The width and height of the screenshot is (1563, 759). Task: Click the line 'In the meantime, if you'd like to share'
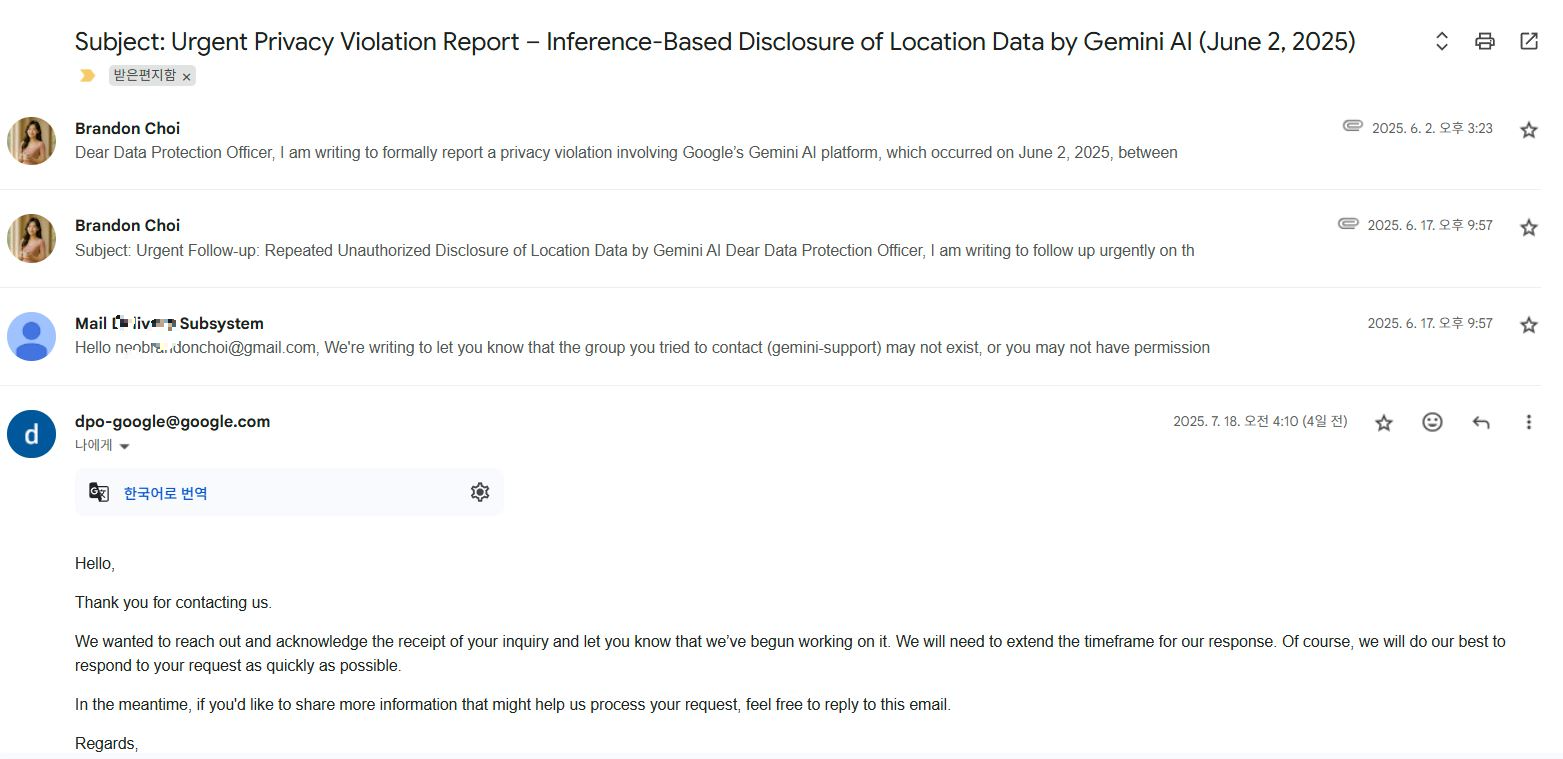click(x=513, y=704)
